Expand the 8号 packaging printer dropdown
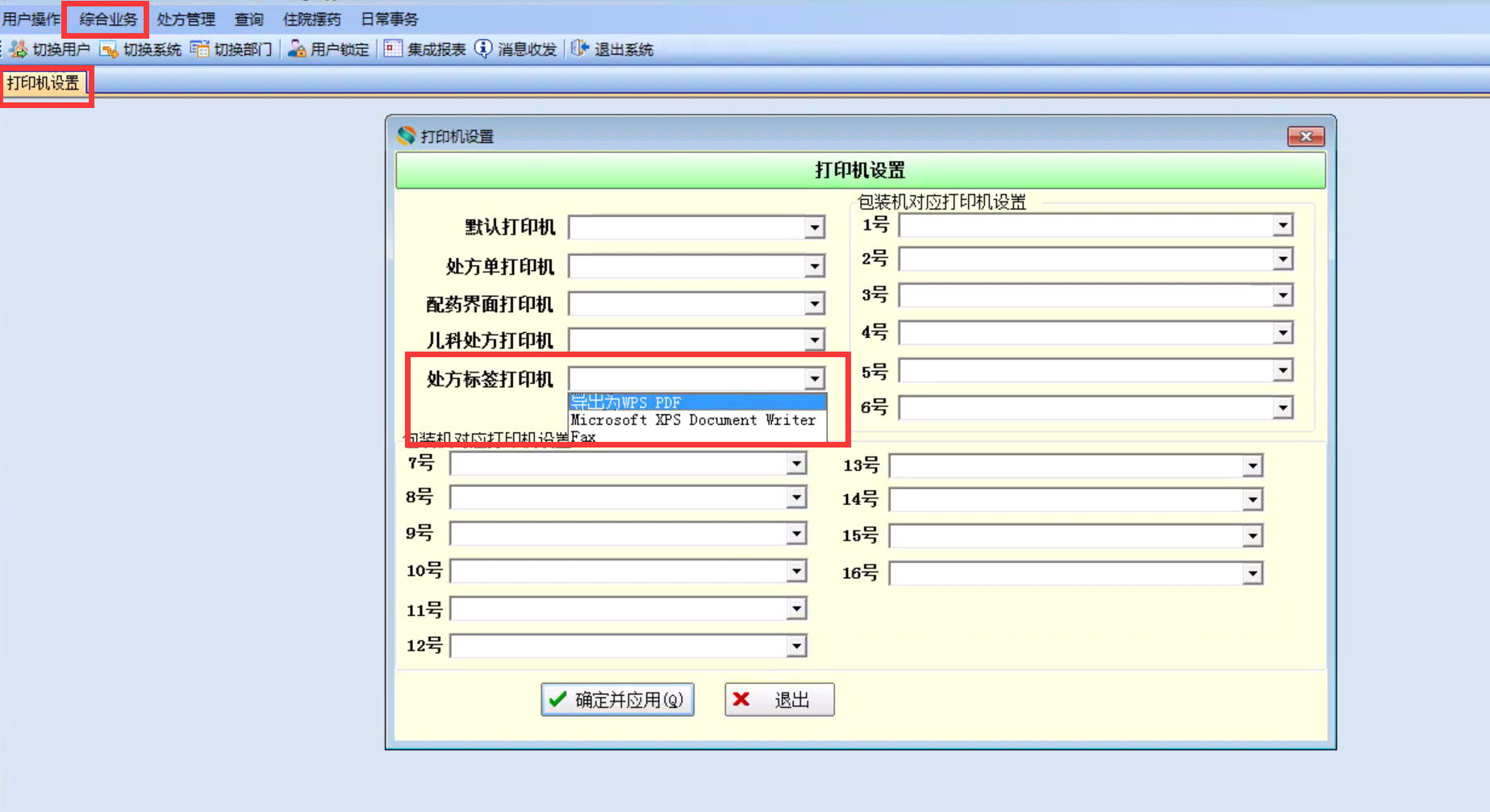Viewport: 1490px width, 812px height. (x=796, y=498)
